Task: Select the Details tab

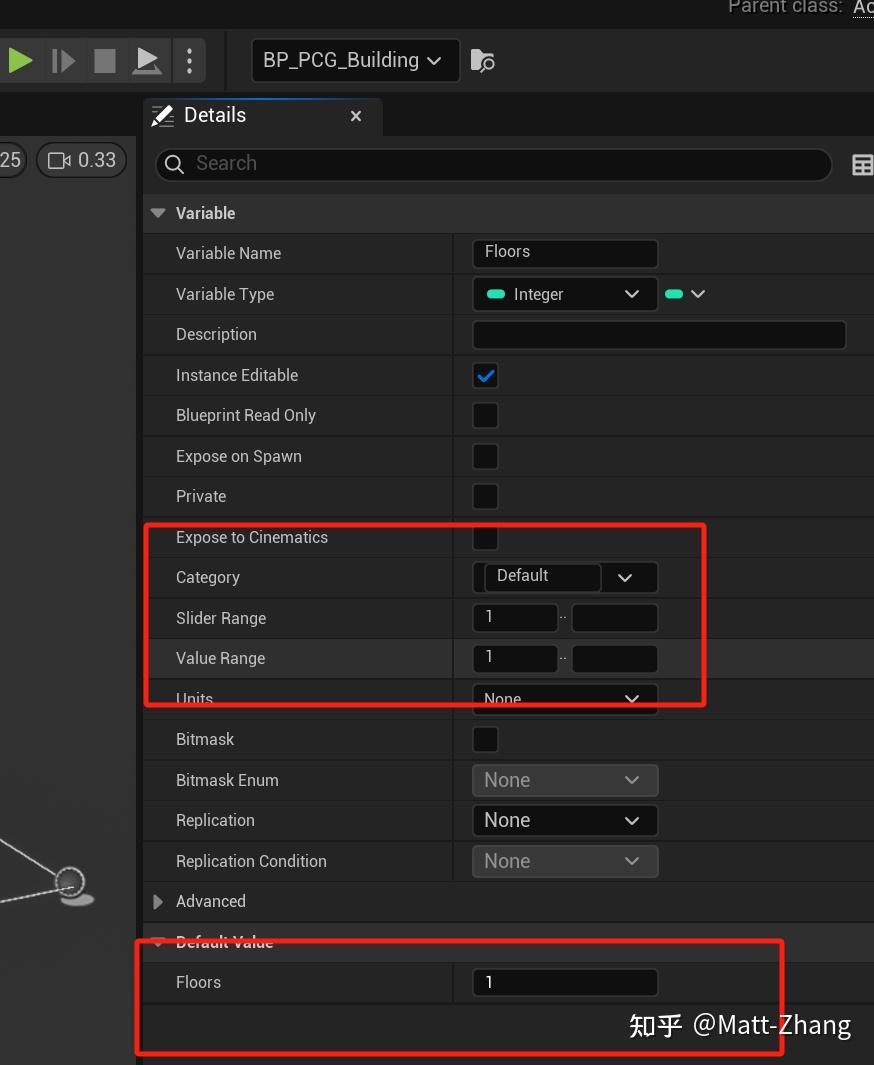Action: point(214,116)
